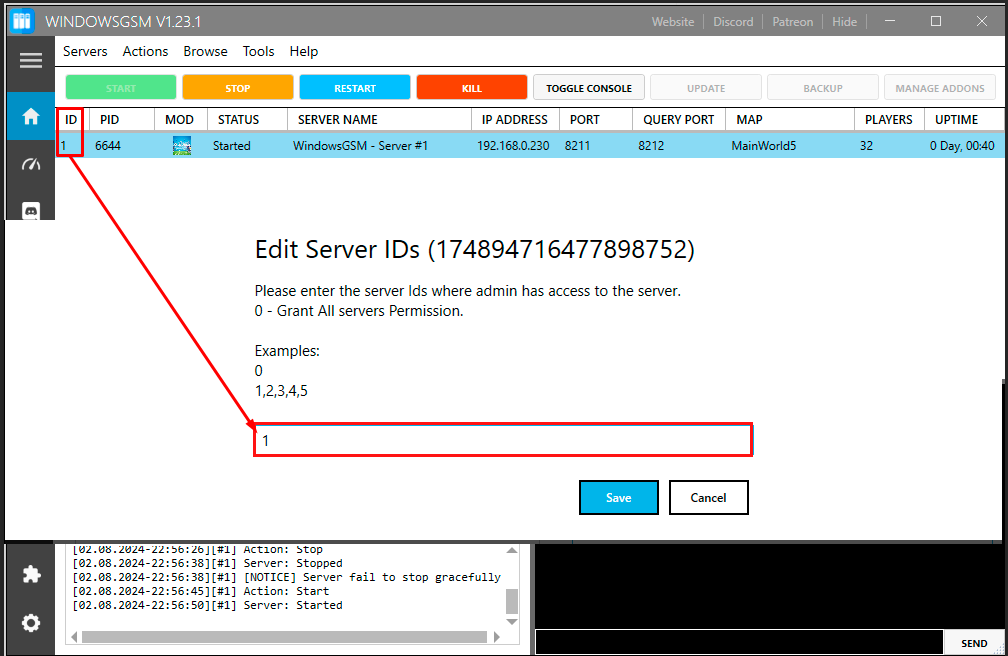
Task: Click the IP ADDRESS column header
Action: [514, 120]
